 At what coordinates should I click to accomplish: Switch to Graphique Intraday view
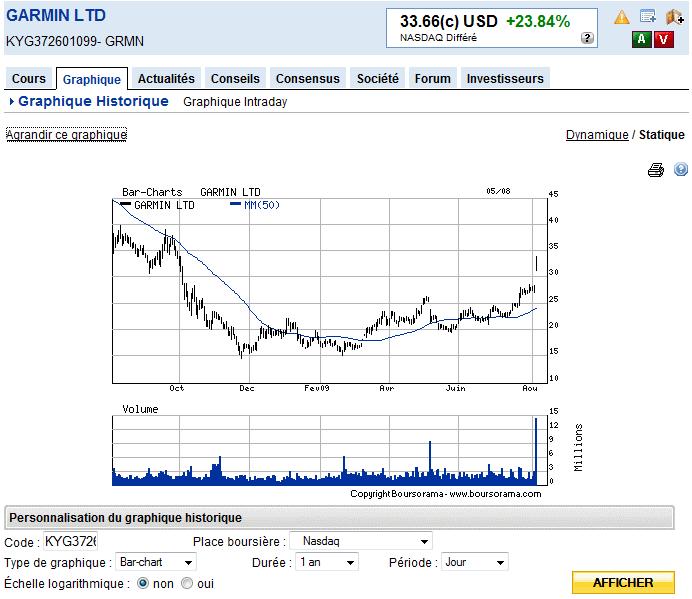tap(235, 102)
